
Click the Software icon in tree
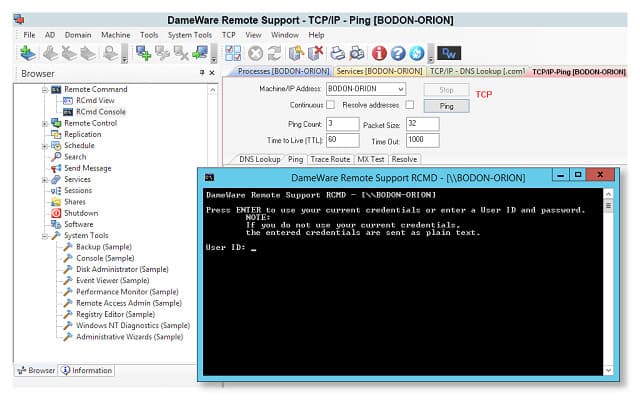coord(56,224)
